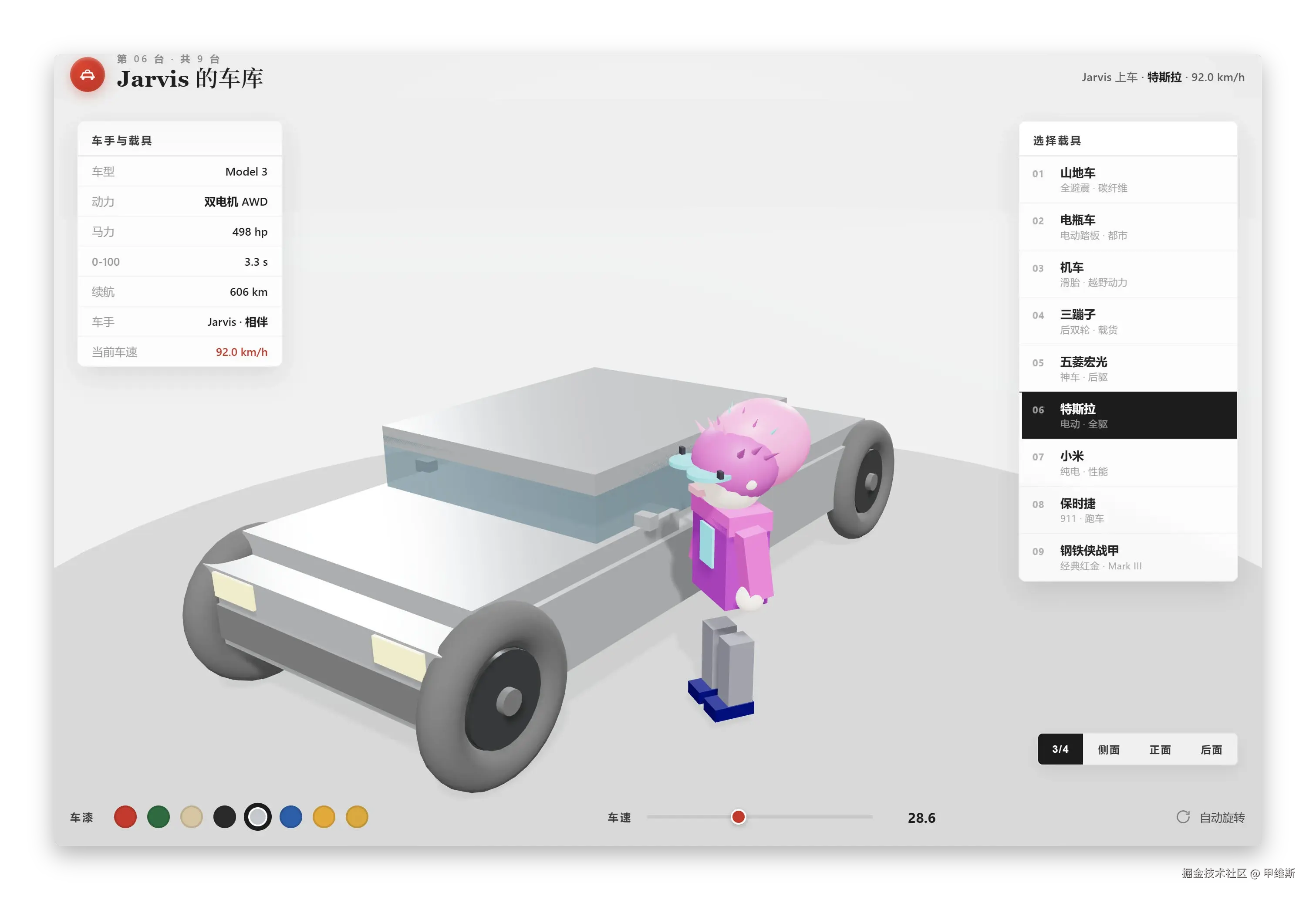Click the red '92.0 km/h' value in 当前车速 row
1316x900 pixels.
pos(241,352)
